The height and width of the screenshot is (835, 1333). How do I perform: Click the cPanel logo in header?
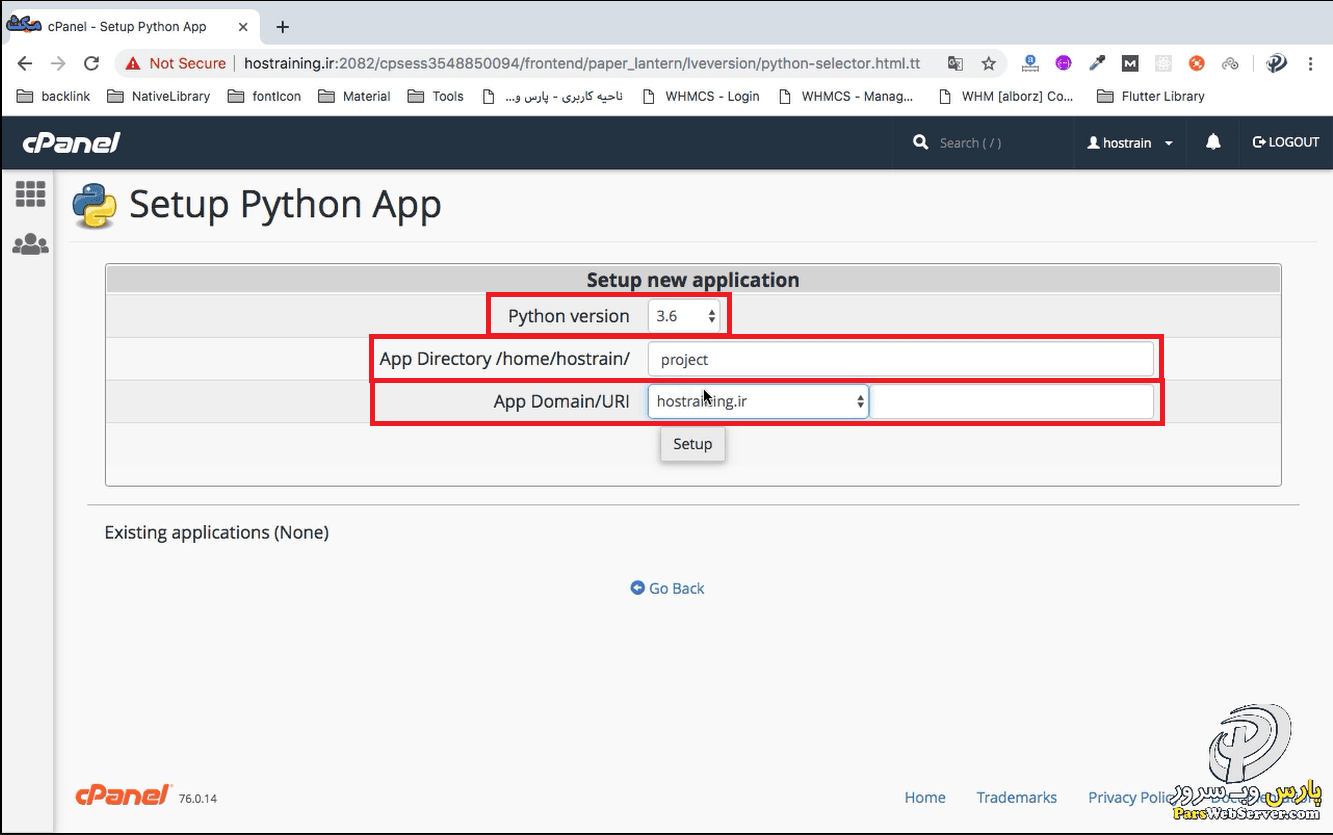(x=71, y=143)
